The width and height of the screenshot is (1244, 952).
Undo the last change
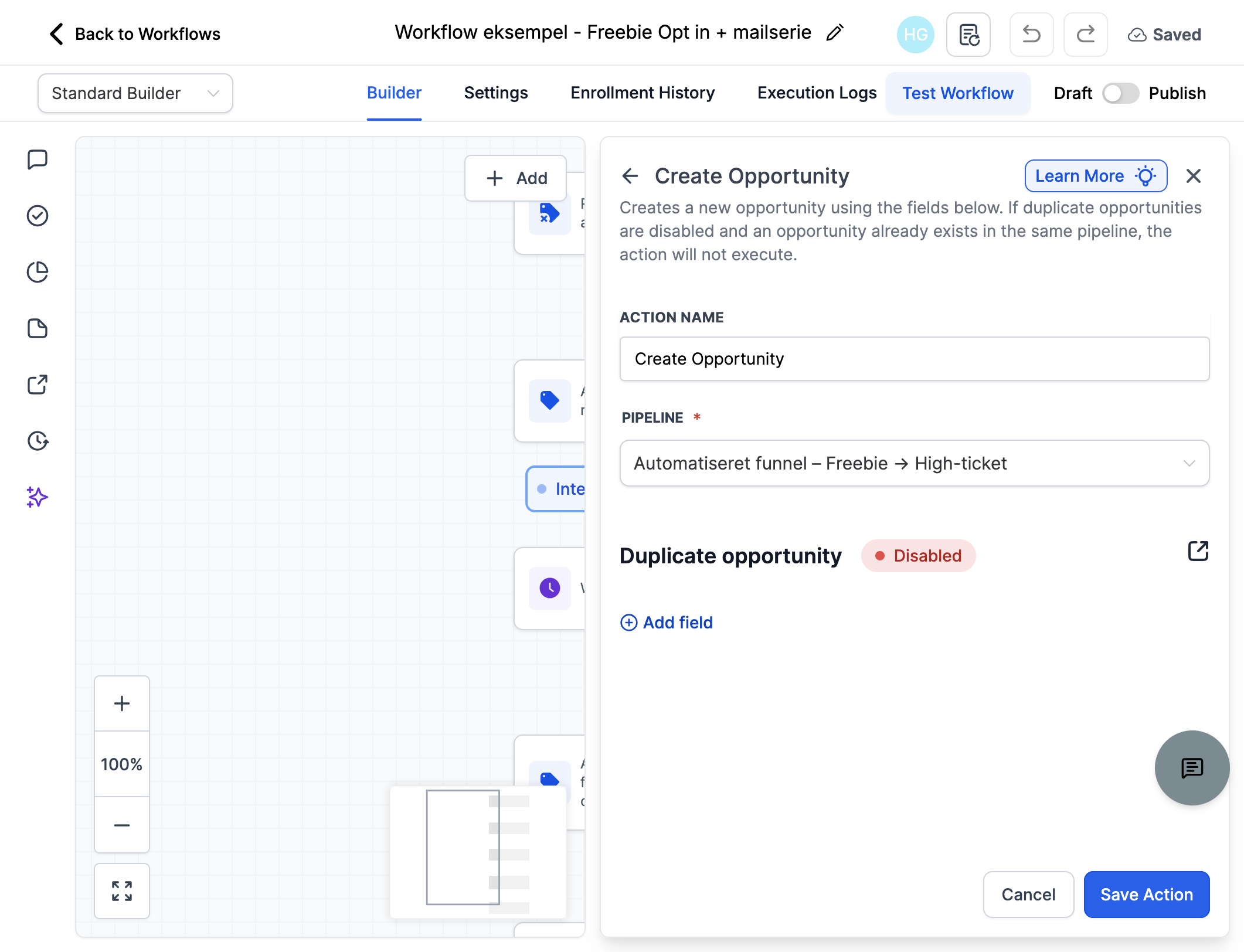[1032, 35]
